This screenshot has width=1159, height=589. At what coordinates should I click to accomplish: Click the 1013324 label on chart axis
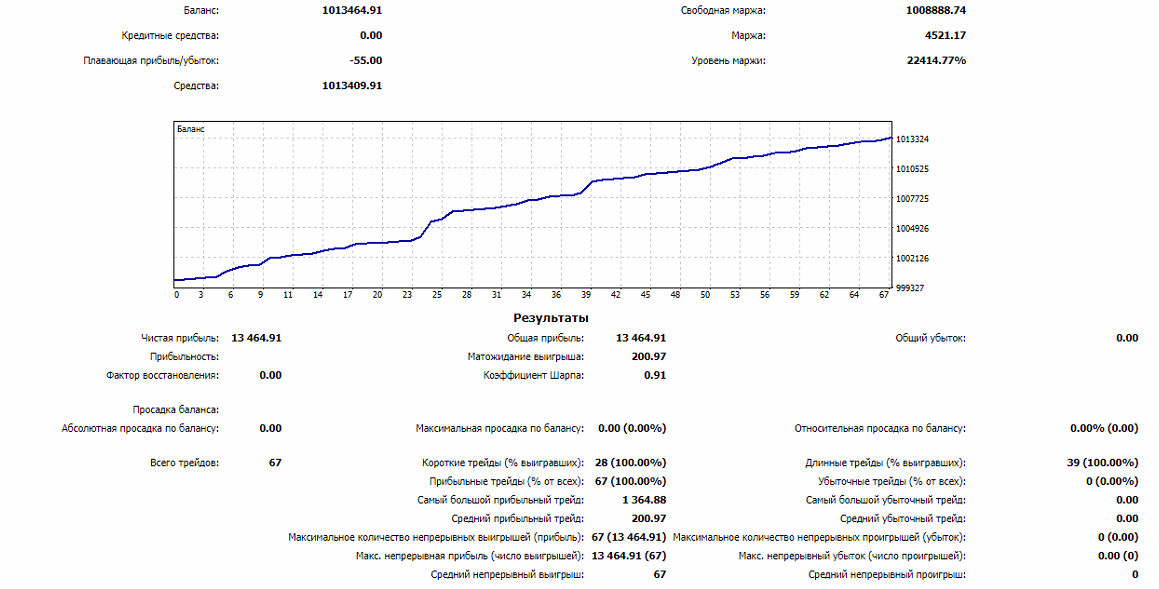coord(912,139)
